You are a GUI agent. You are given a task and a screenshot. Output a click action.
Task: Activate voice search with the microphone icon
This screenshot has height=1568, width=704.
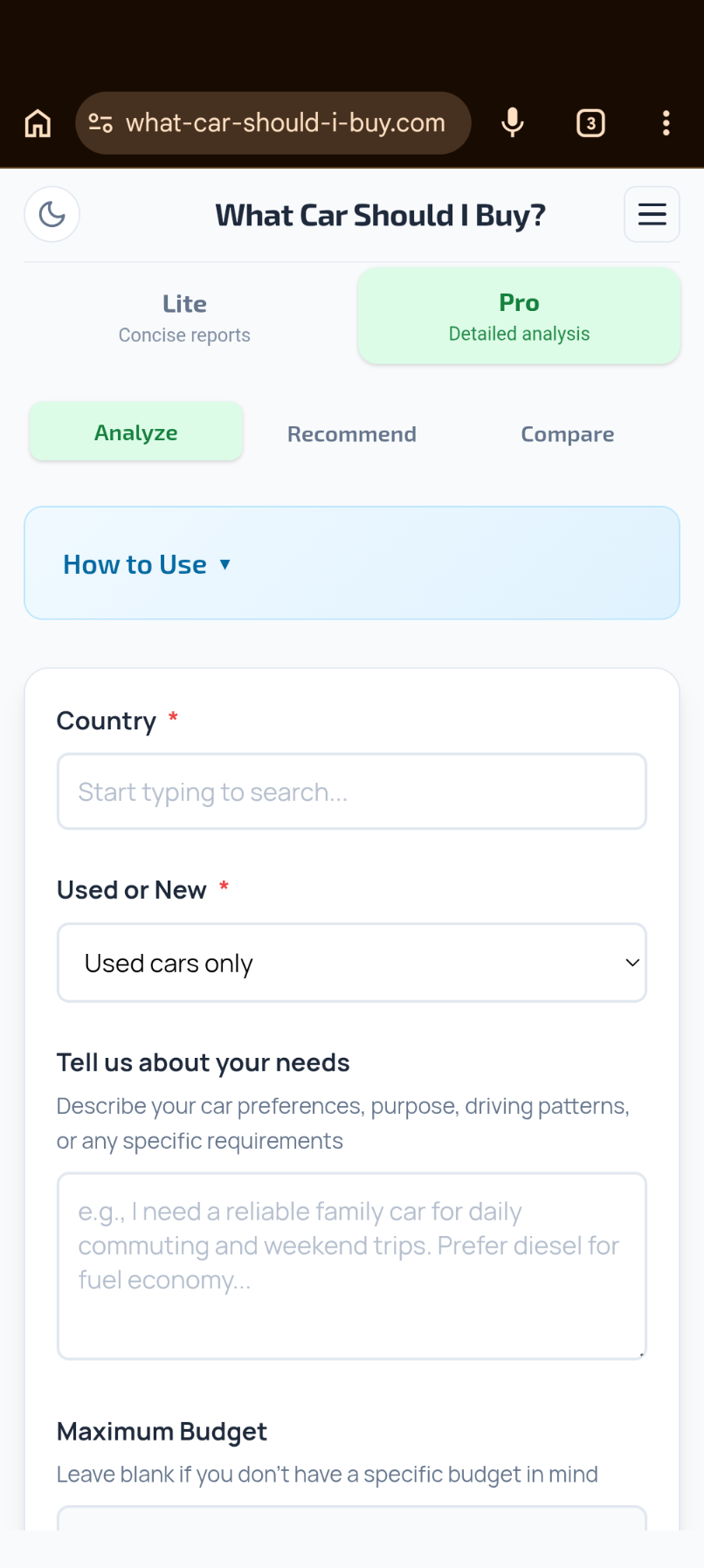(512, 123)
